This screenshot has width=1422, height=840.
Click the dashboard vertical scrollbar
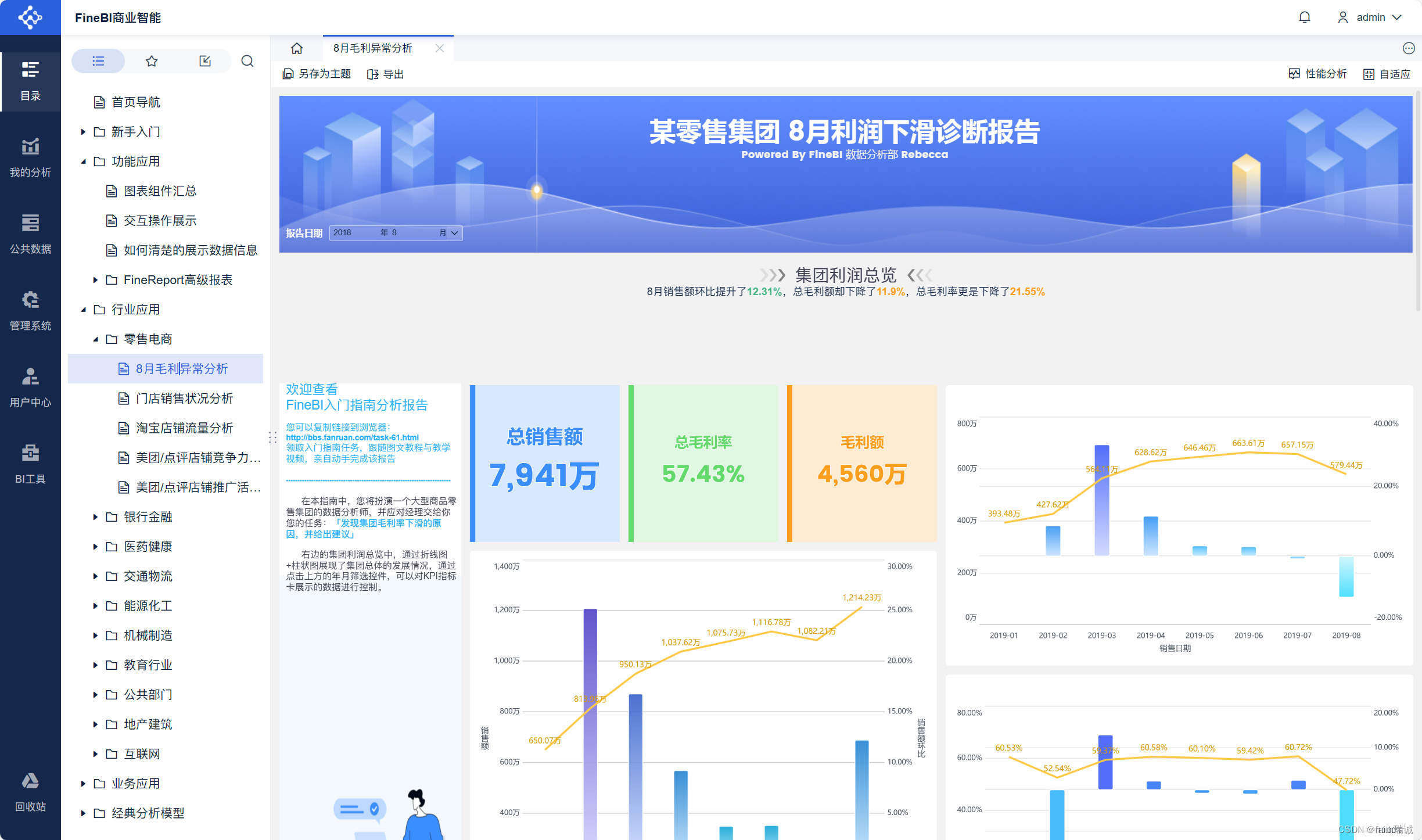point(1418,200)
